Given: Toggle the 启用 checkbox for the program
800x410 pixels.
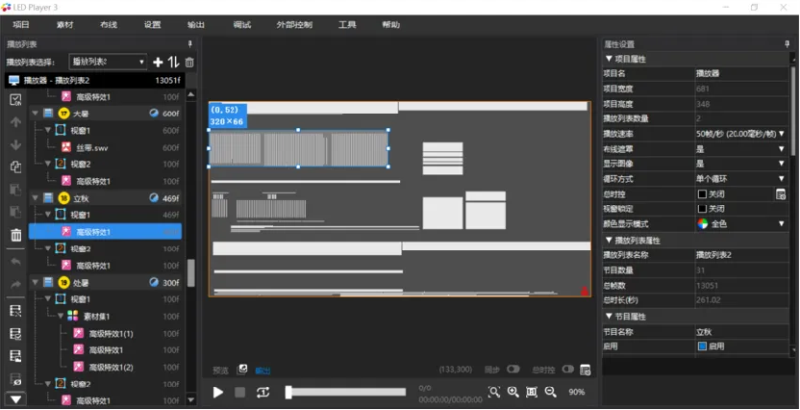Looking at the screenshot, I should (x=702, y=346).
